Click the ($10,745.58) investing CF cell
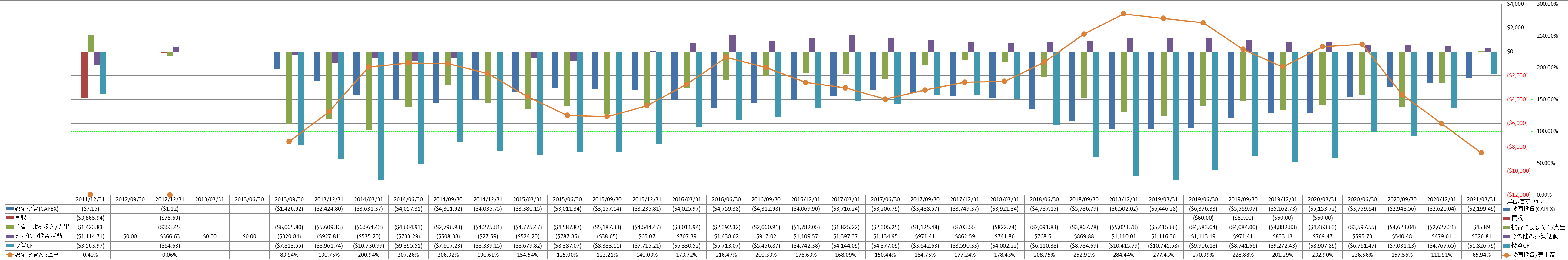Viewport: 1568px width, 260px height. pyautogui.click(x=1163, y=245)
